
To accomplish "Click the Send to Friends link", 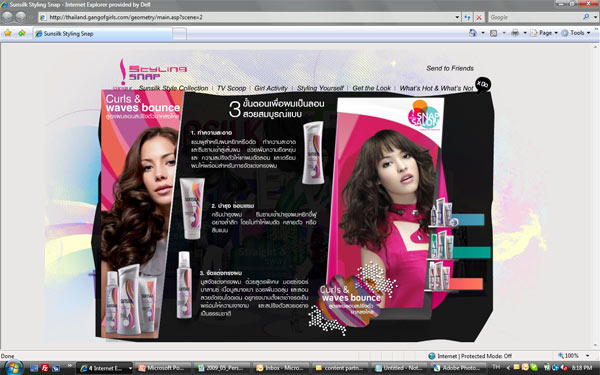I will point(450,68).
